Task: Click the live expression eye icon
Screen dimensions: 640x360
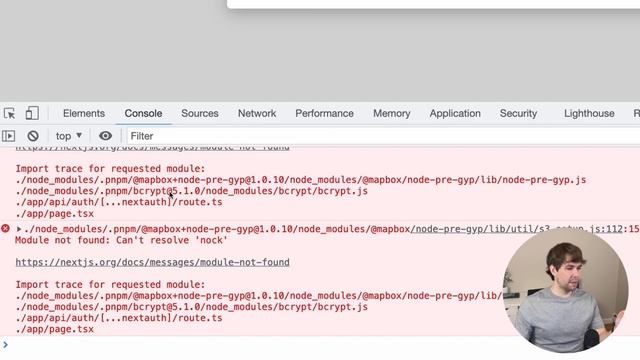Action: tap(105, 136)
